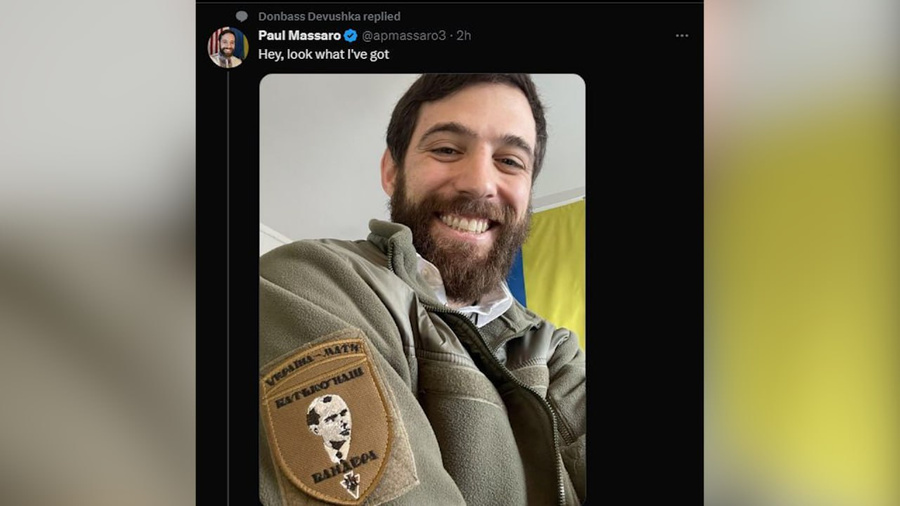The height and width of the screenshot is (506, 900).
Task: Open the "Donbass Devushka replied" context link
Action: (x=328, y=16)
